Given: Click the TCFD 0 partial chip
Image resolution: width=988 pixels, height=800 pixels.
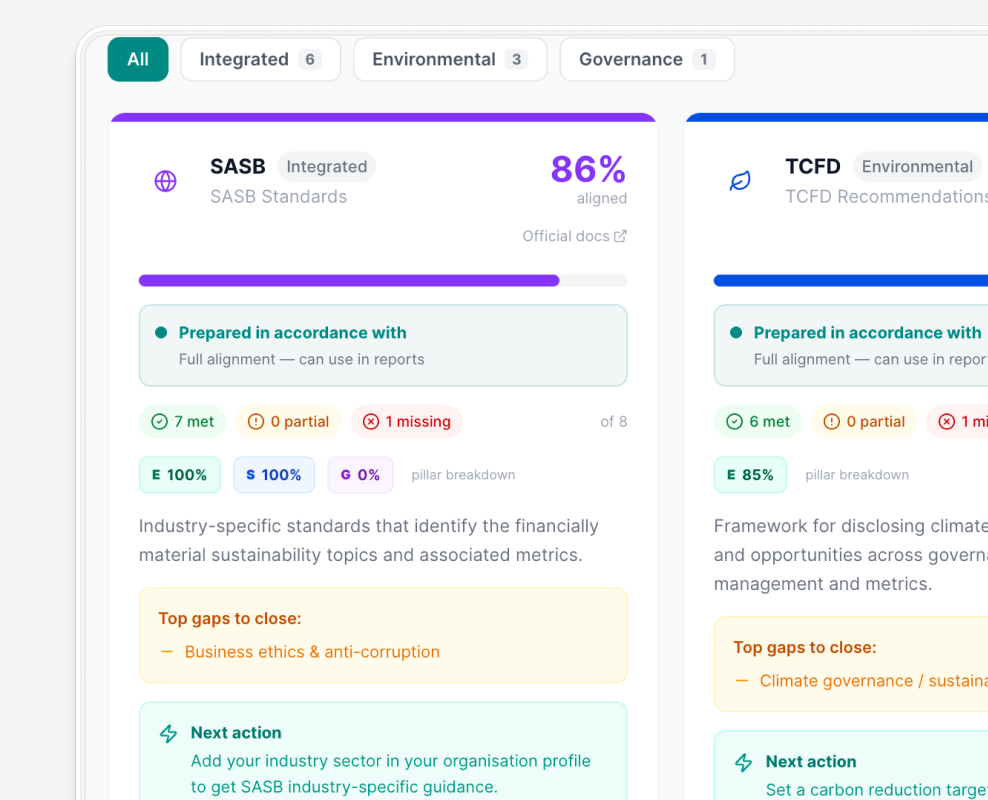Looking at the screenshot, I should [863, 421].
